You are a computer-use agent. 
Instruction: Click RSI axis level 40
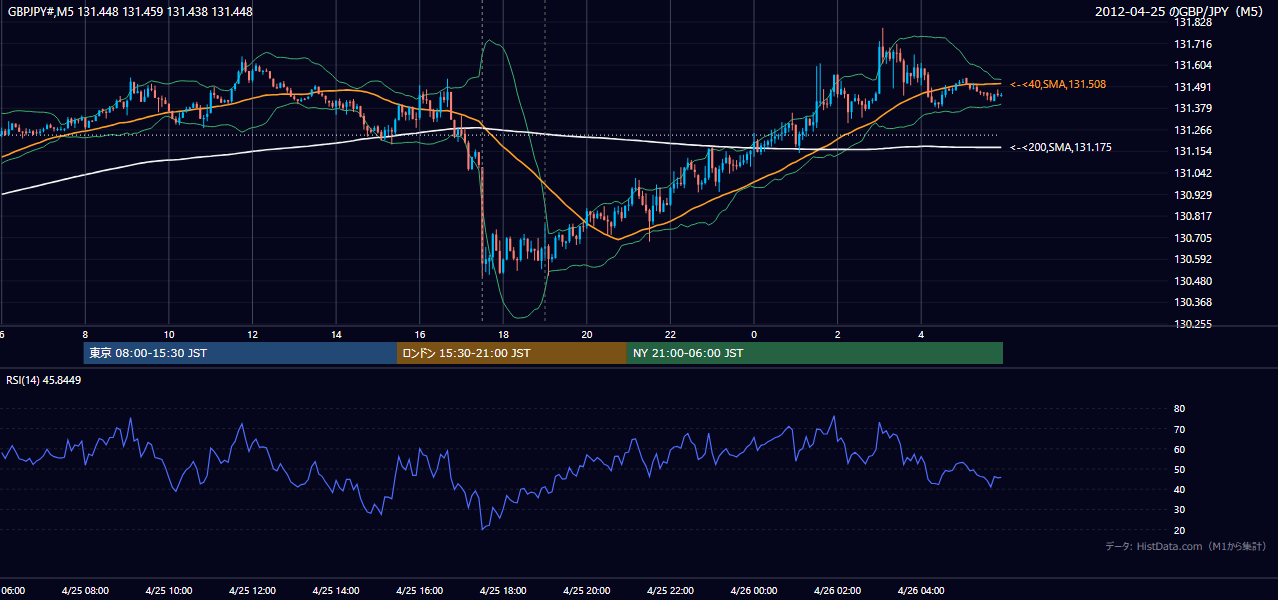pos(1179,489)
